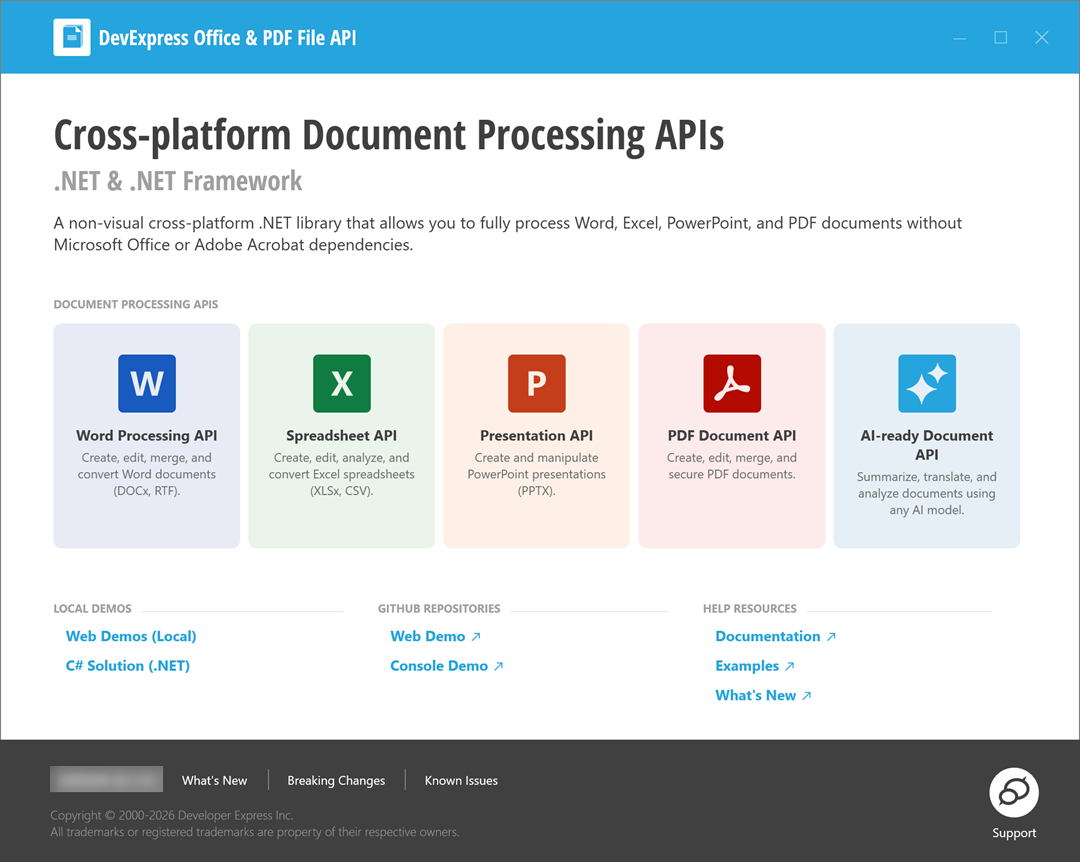Screen dimensions: 1080x862
Task: Maximize the DevExpress window
Action: (1001, 38)
